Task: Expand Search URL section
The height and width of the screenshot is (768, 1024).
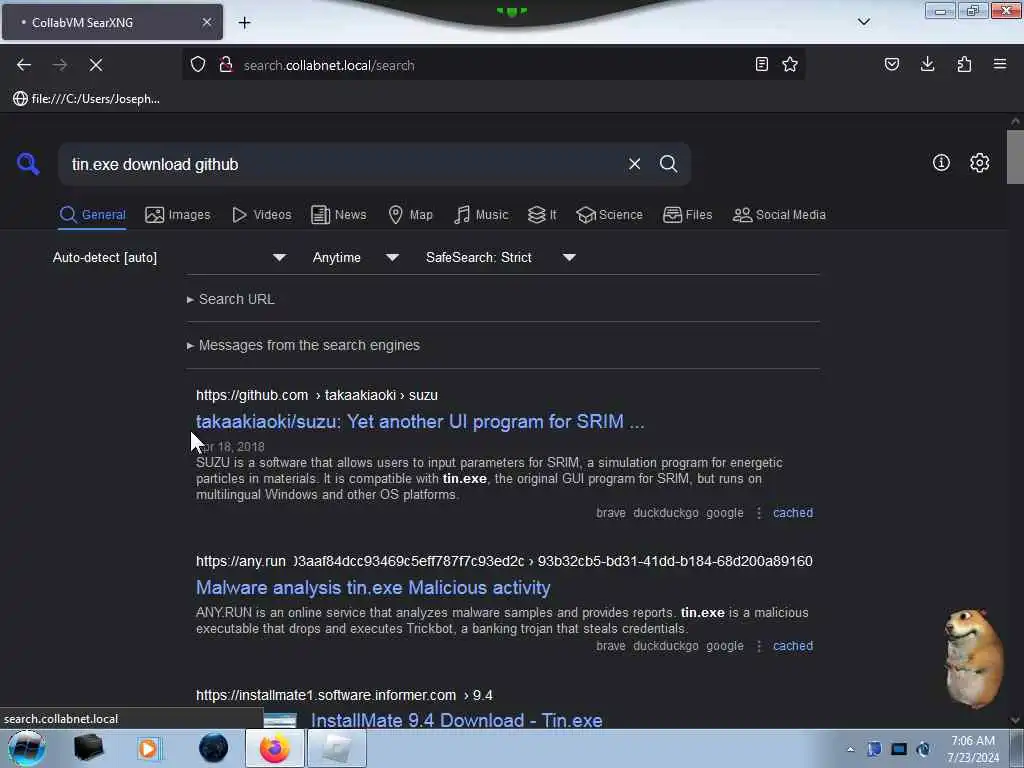Action: 231,299
